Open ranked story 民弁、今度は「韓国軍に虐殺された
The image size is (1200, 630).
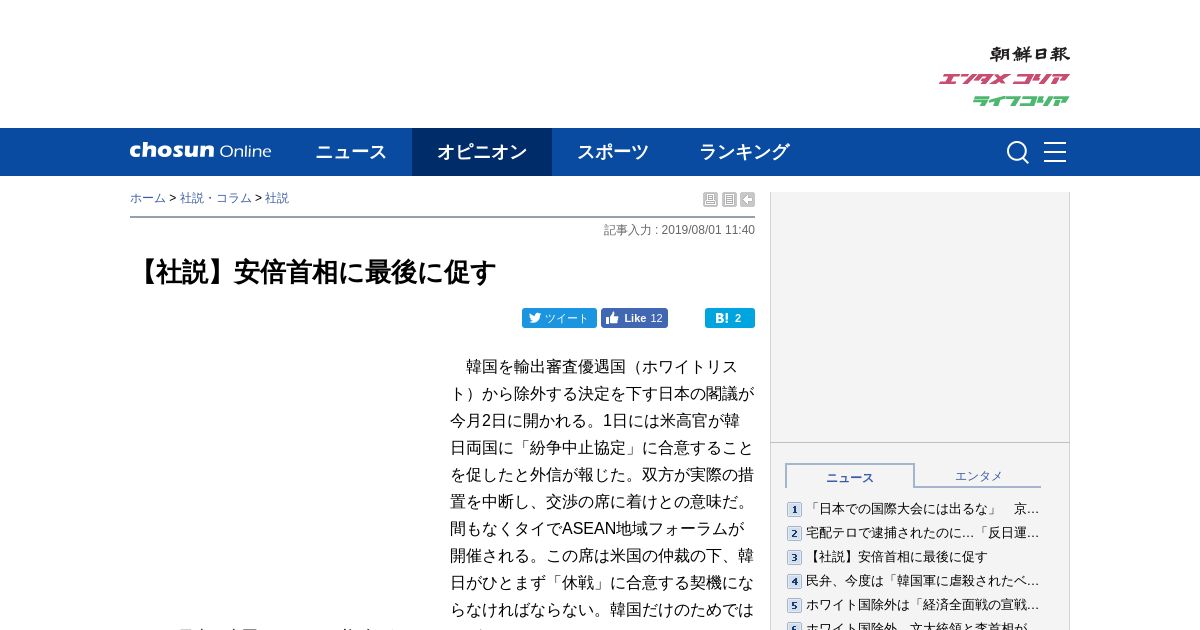tap(922, 581)
